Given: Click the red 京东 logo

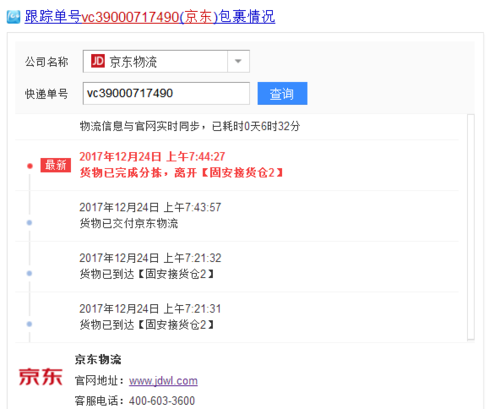Looking at the screenshot, I should pos(40,377).
